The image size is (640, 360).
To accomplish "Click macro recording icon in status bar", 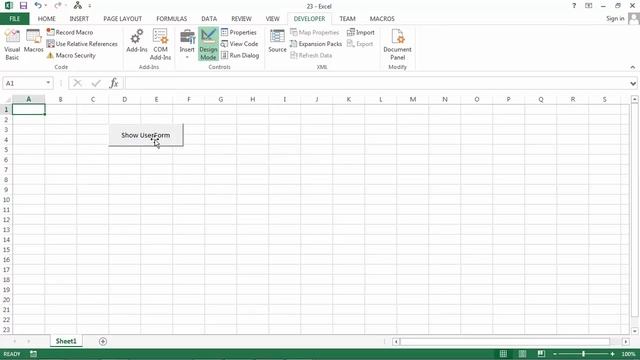I will coord(33,354).
